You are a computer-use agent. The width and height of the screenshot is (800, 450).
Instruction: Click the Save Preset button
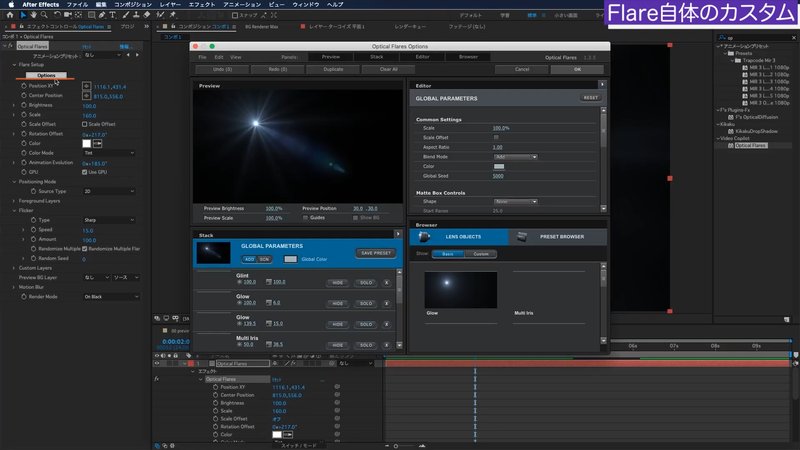(376, 253)
